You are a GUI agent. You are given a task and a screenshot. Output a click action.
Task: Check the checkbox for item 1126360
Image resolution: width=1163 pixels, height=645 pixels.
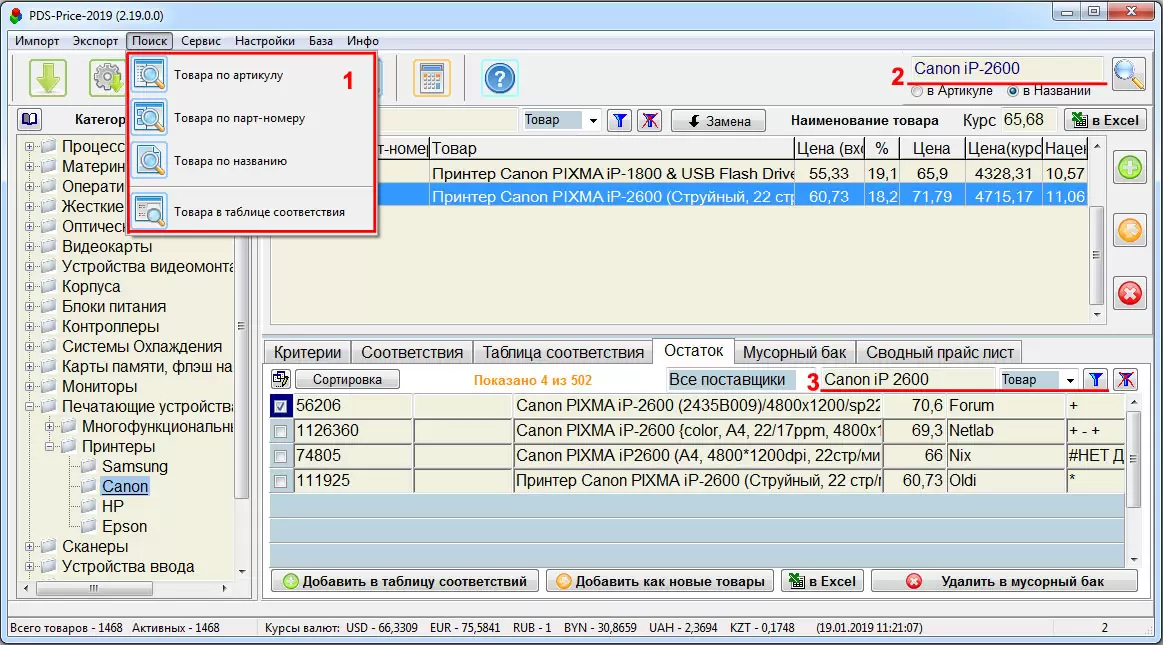[281, 431]
